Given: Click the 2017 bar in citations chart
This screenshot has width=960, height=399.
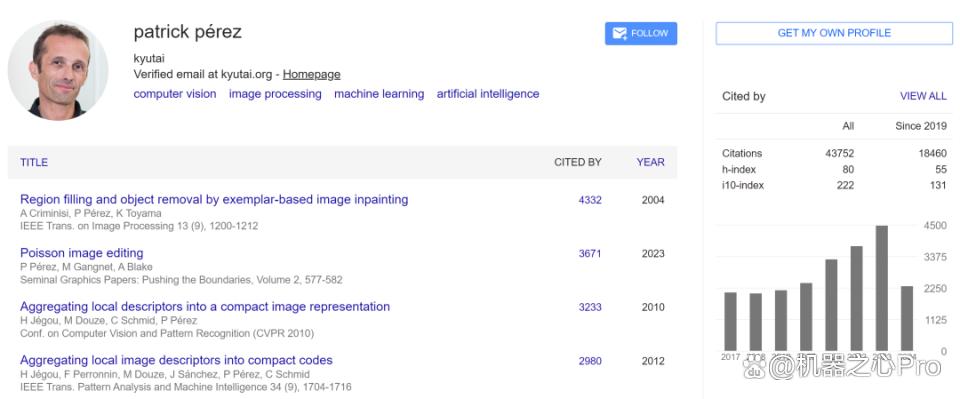Looking at the screenshot, I should tap(730, 321).
